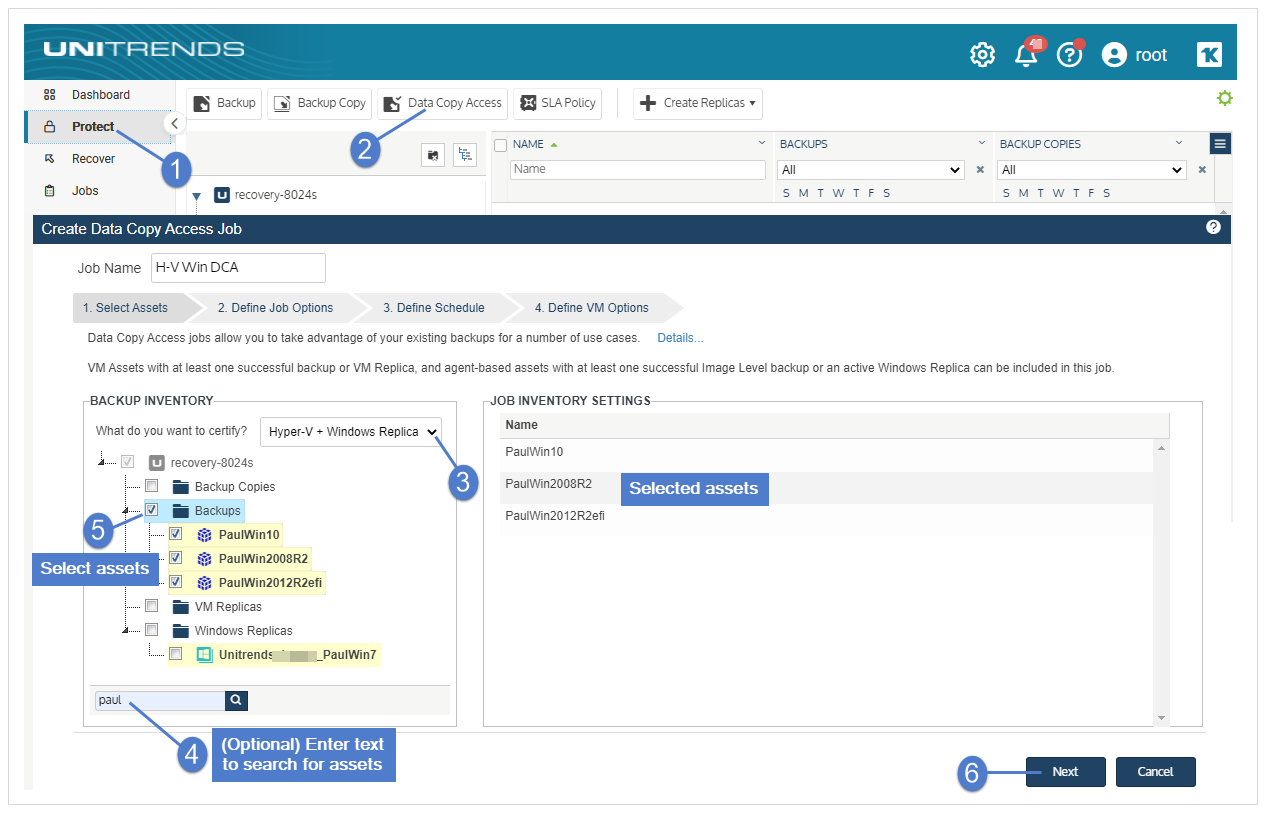This screenshot has width=1280, height=824.
Task: Click the Name filter field in the table
Action: (638, 170)
